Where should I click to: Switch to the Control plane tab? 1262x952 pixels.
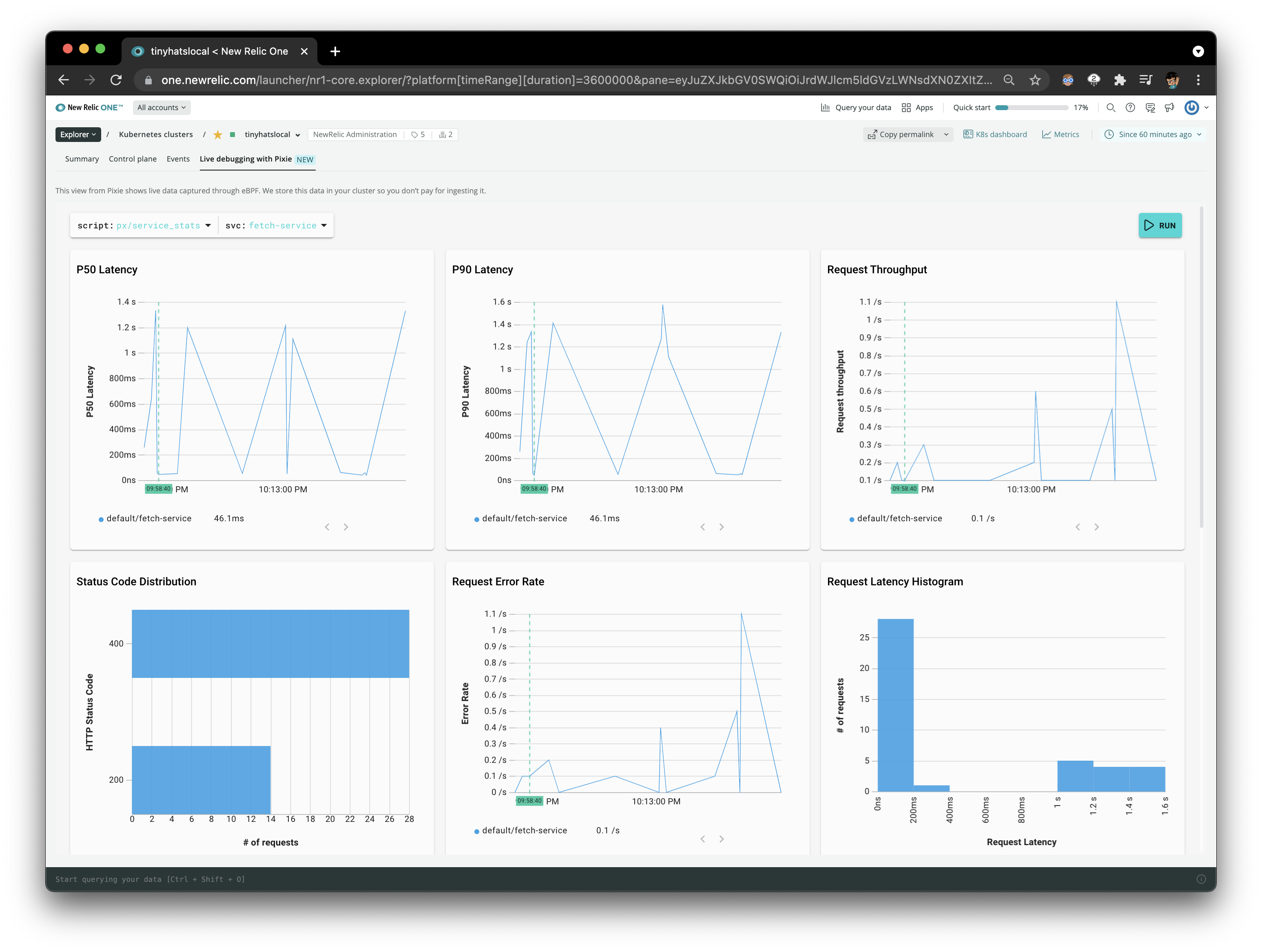133,159
